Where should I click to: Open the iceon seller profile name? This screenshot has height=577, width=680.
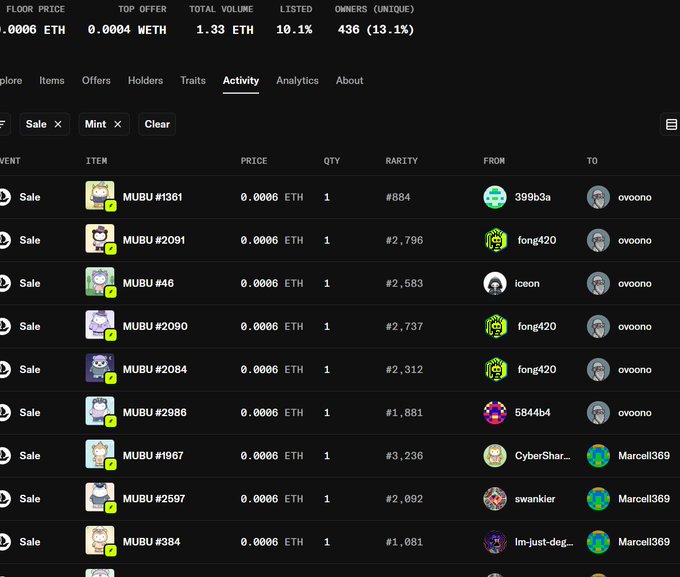click(x=527, y=283)
